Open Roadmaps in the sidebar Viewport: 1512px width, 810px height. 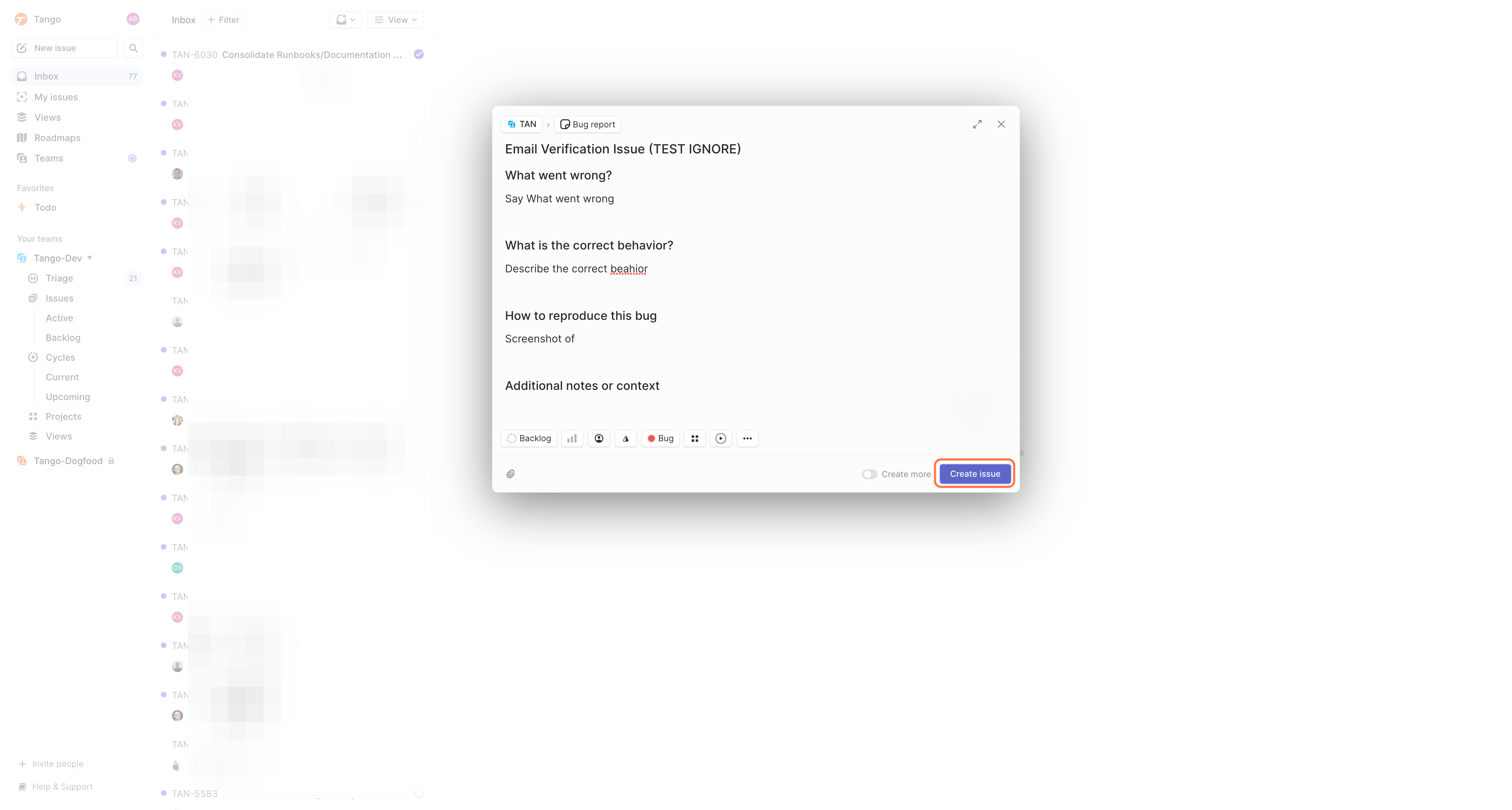(77, 138)
